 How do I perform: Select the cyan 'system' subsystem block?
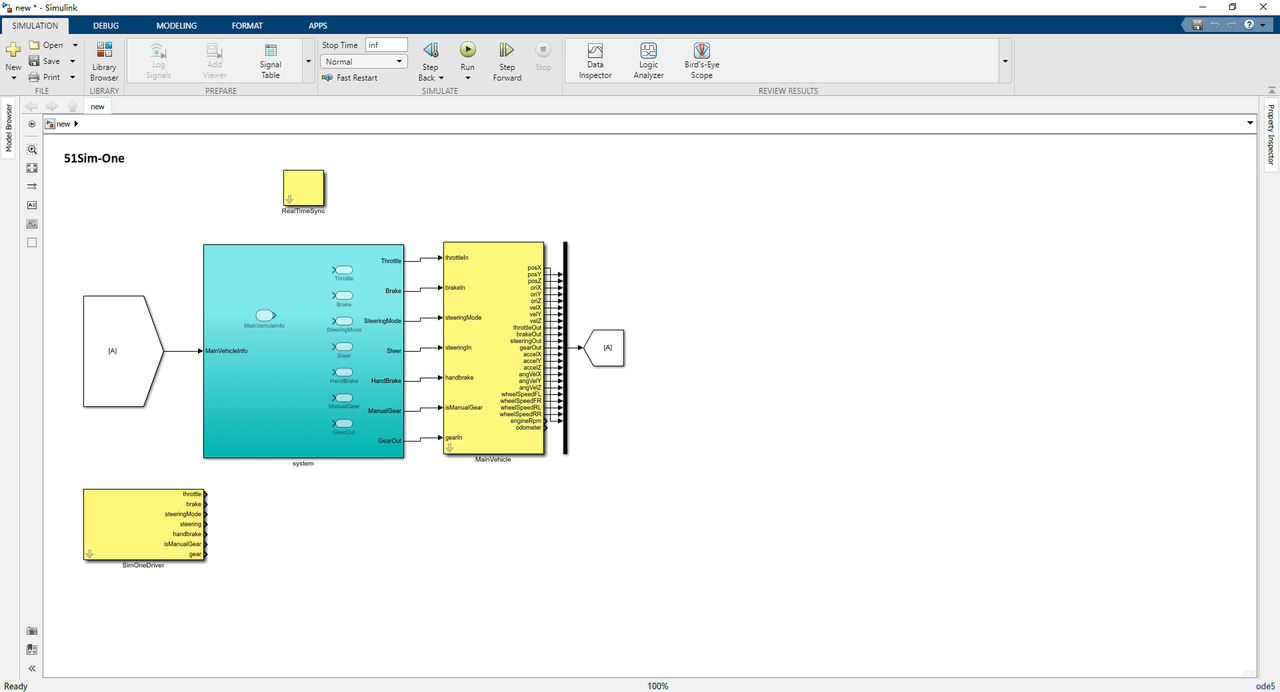click(x=304, y=351)
